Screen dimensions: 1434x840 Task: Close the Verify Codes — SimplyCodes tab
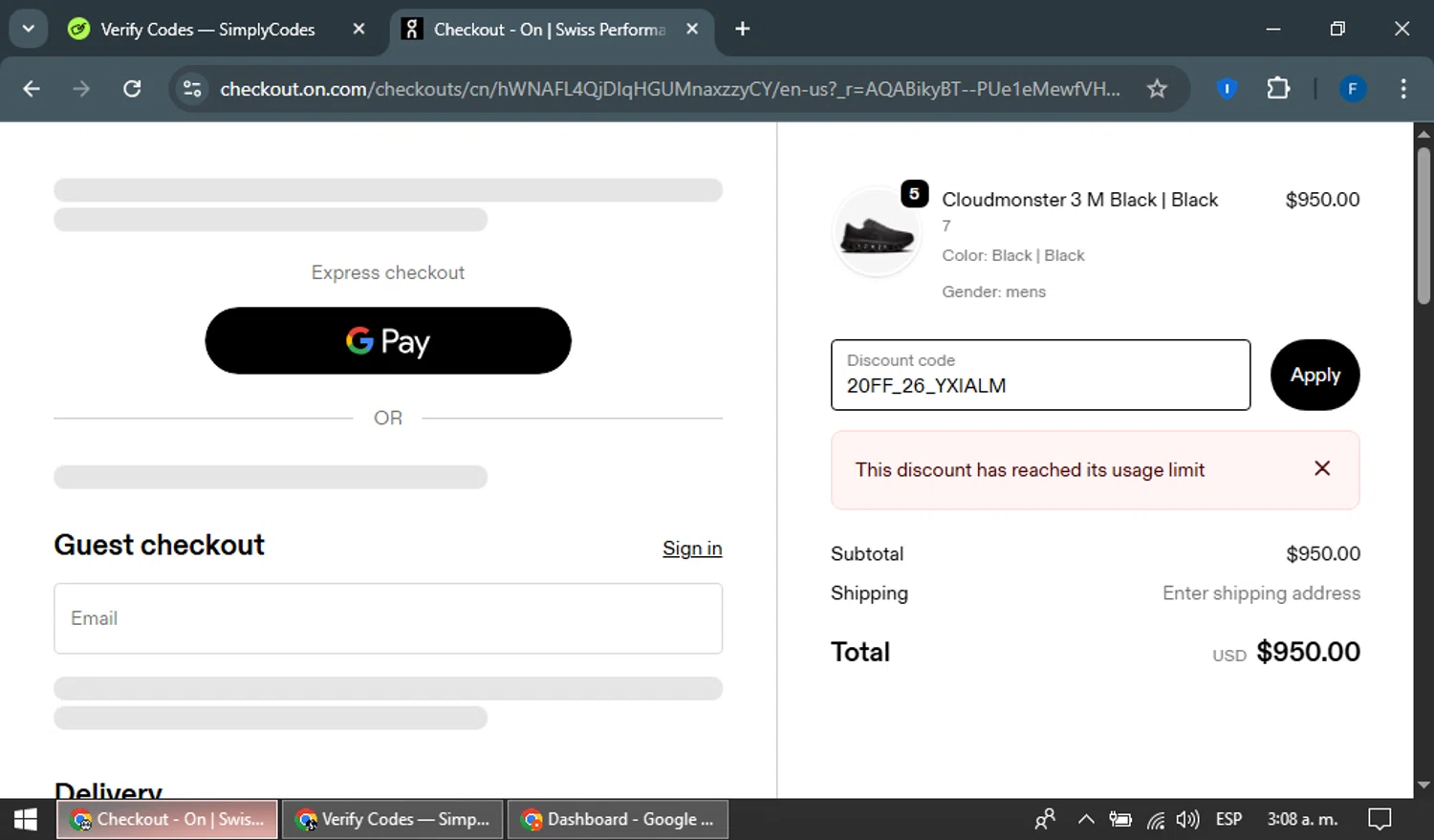click(358, 30)
